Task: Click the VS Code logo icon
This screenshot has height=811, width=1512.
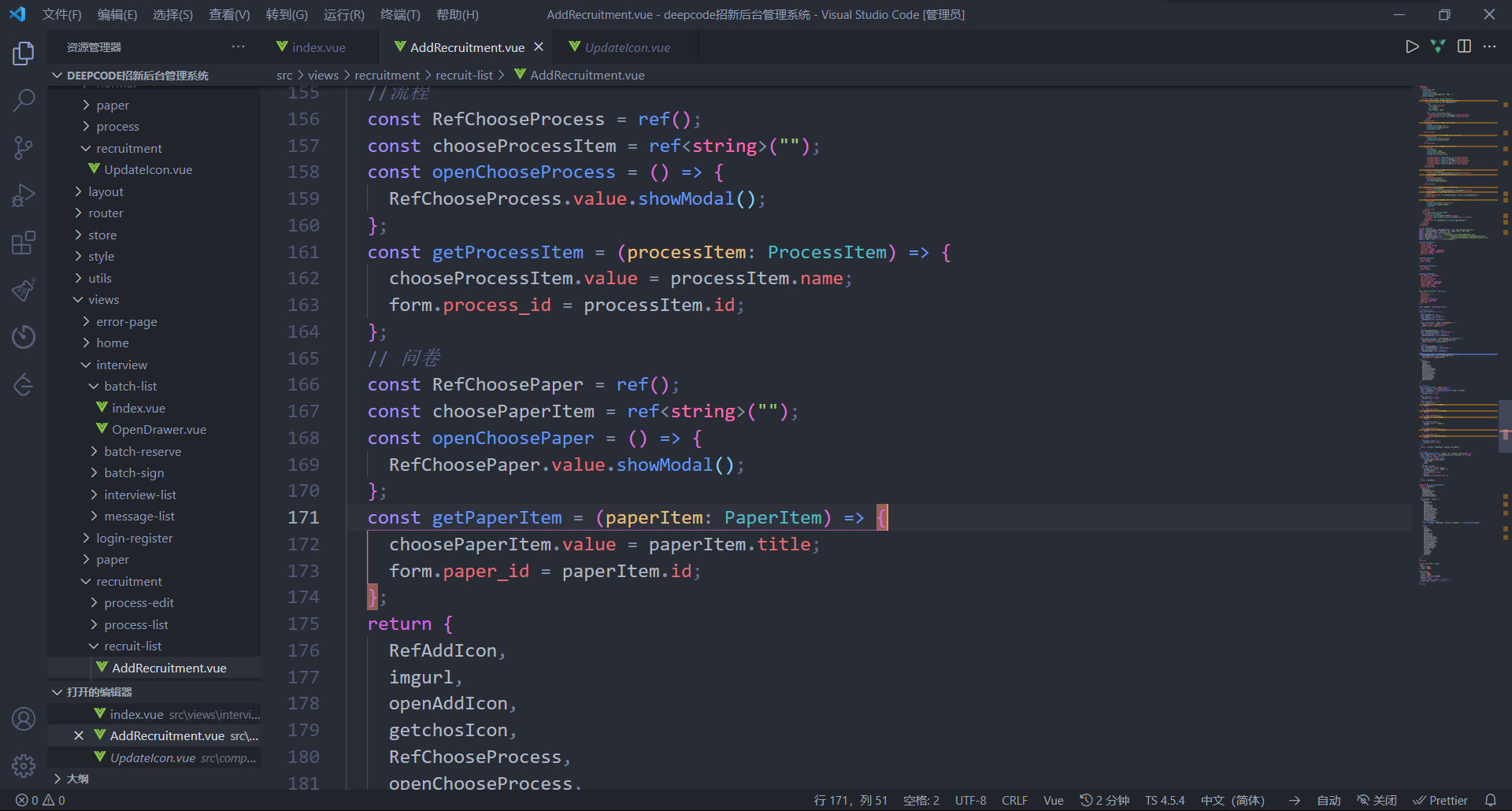Action: coord(17,14)
